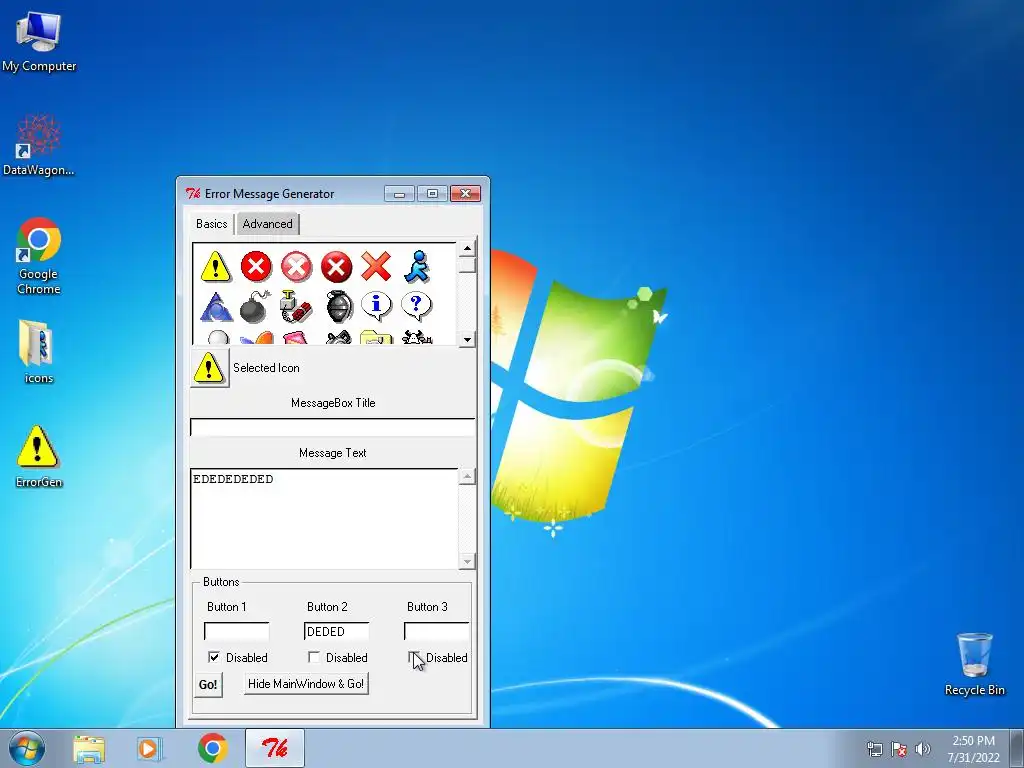Focus the Button 3 text field
Image resolution: width=1024 pixels, height=768 pixels.
(x=436, y=631)
